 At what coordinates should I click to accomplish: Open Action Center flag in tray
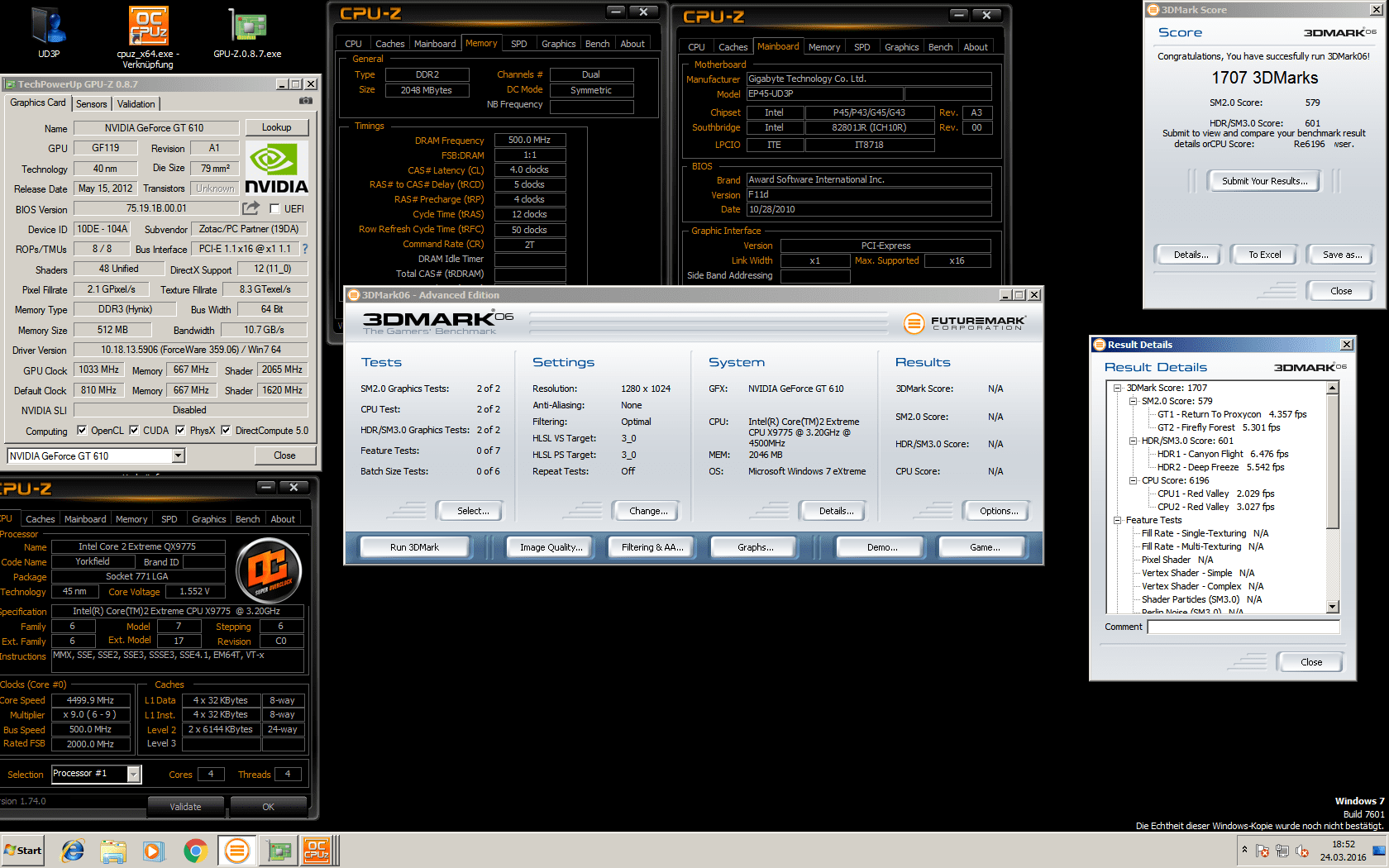pyautogui.click(x=1263, y=851)
